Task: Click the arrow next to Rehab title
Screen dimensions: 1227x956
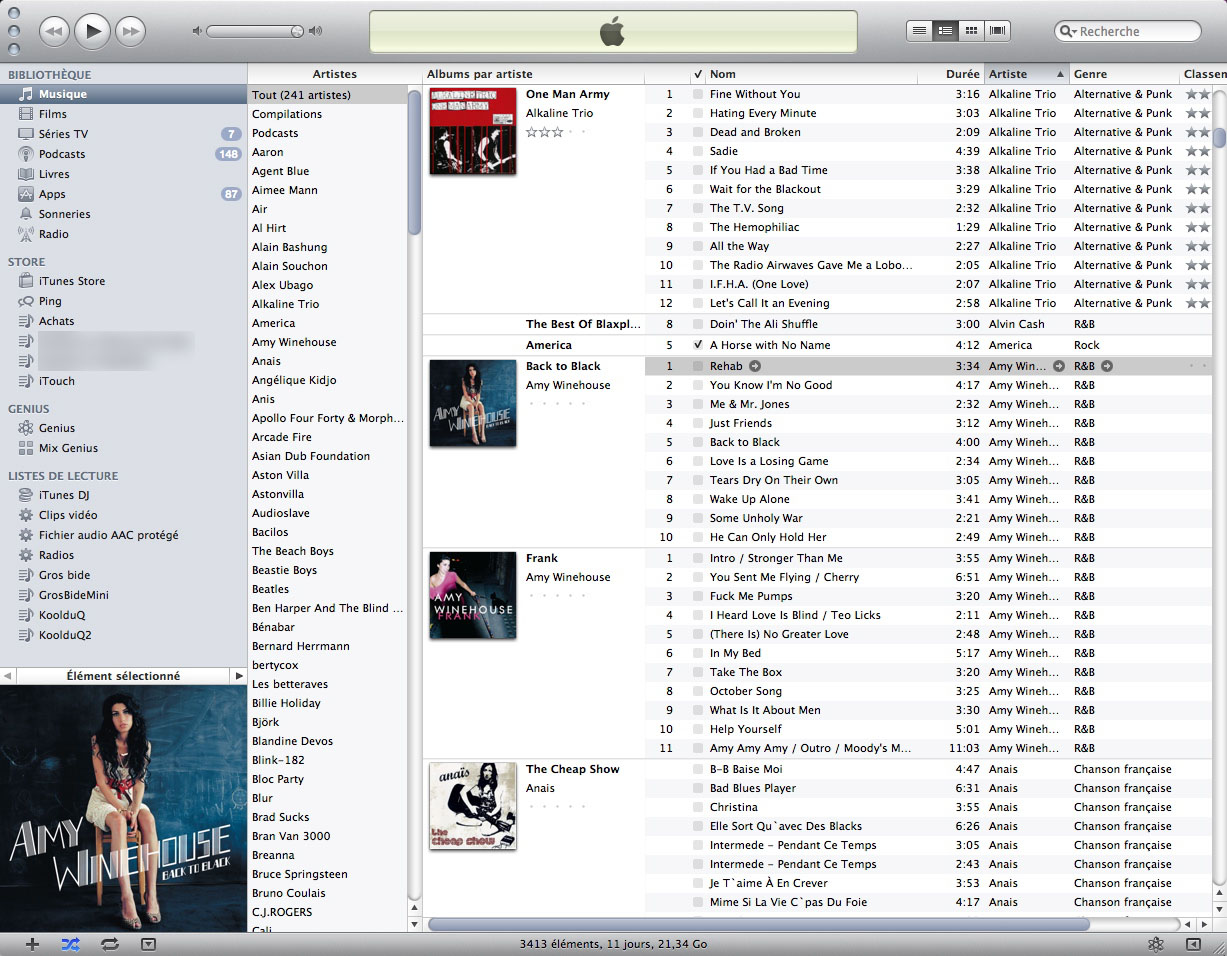Action: pyautogui.click(x=755, y=366)
